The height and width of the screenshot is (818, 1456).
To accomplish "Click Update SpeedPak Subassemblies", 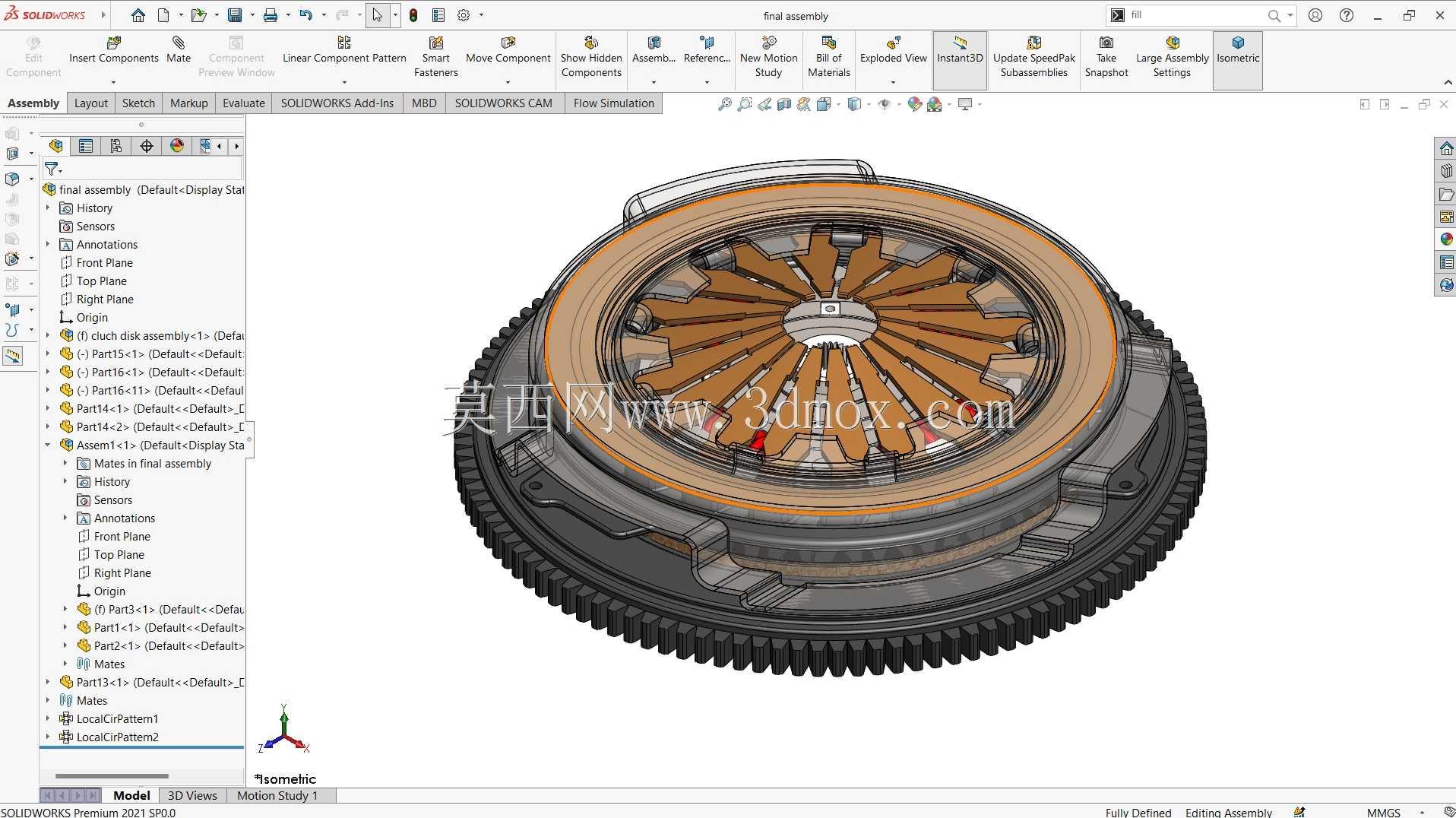I will tap(1034, 57).
